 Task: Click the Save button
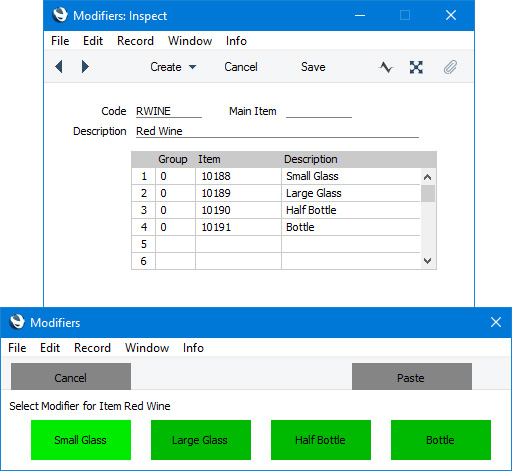point(313,67)
